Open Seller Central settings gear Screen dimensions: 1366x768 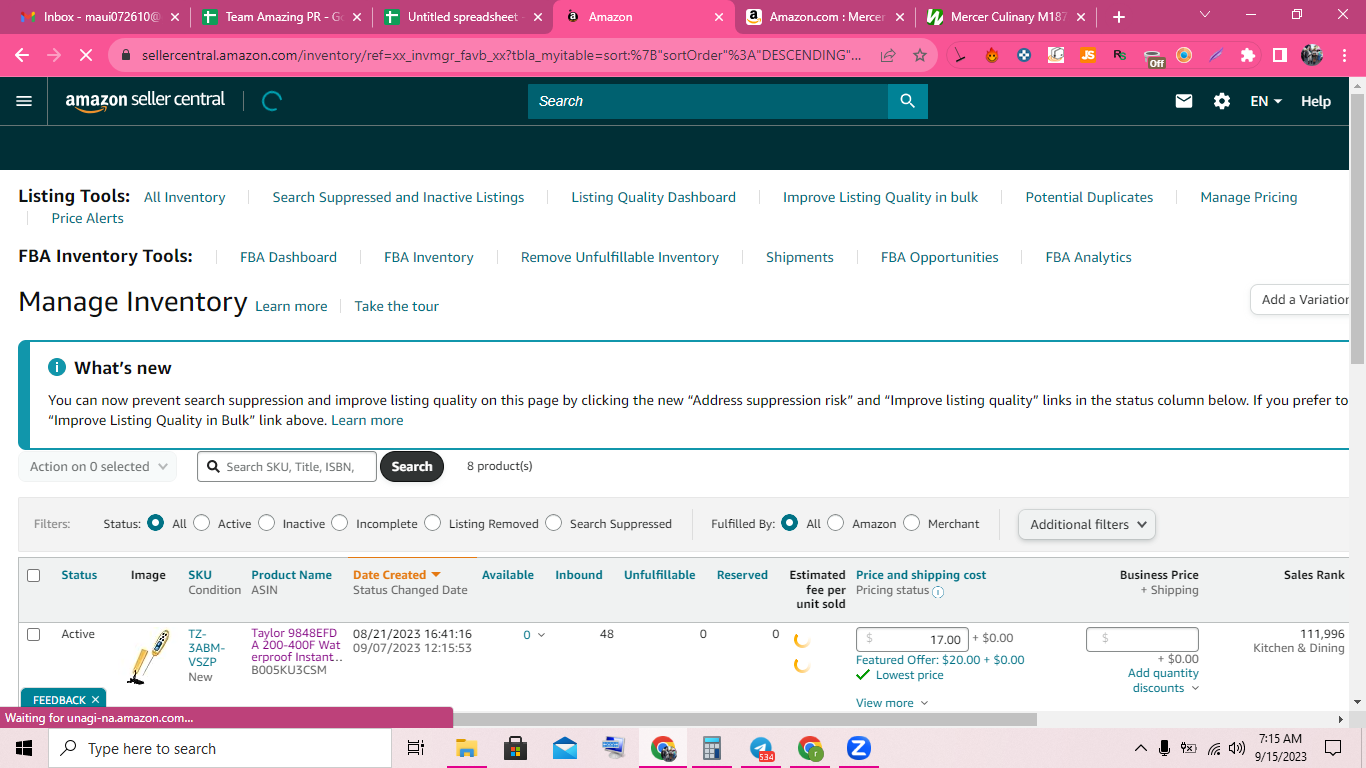[1222, 101]
